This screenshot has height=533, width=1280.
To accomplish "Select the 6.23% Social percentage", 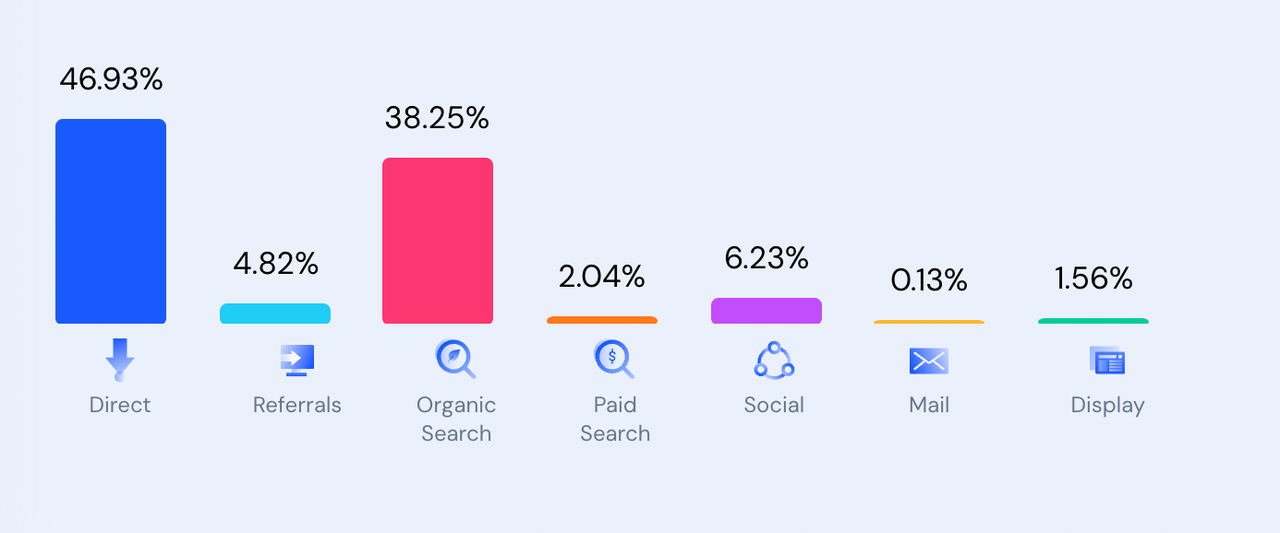I will (x=766, y=258).
